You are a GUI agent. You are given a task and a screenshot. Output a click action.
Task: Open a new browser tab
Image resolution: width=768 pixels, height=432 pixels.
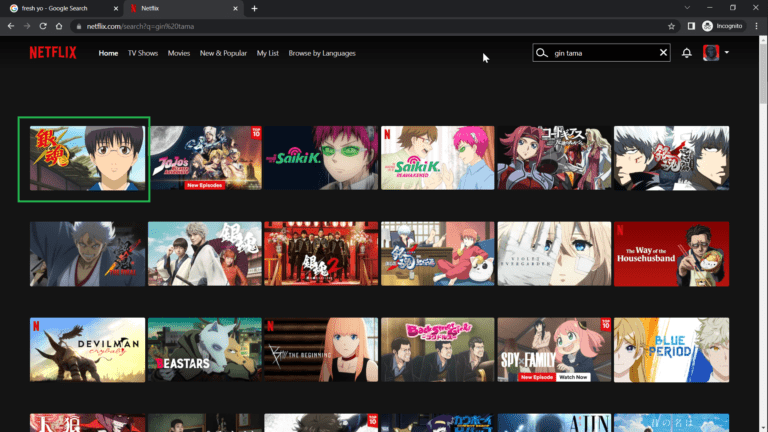point(254,8)
